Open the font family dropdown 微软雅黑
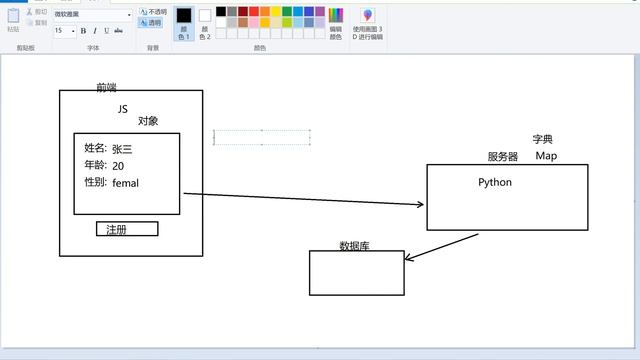Image resolution: width=640 pixels, height=360 pixels. click(93, 14)
